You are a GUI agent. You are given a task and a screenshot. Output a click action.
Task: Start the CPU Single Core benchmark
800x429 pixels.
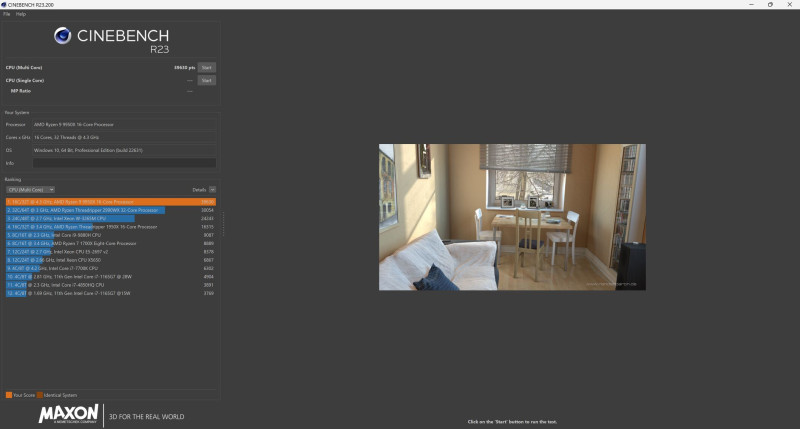pyautogui.click(x=206, y=80)
